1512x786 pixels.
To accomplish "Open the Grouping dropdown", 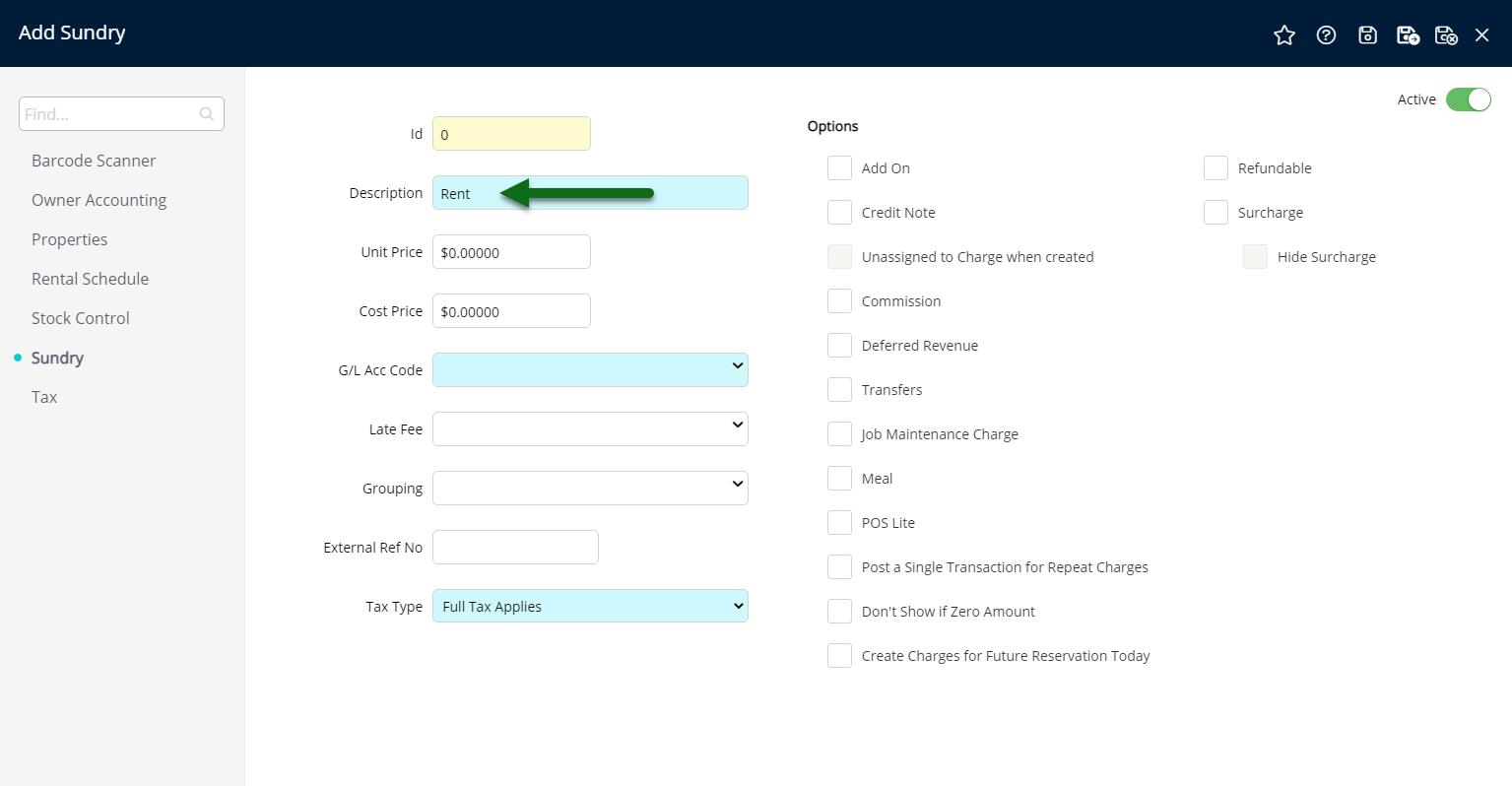I will [x=590, y=488].
